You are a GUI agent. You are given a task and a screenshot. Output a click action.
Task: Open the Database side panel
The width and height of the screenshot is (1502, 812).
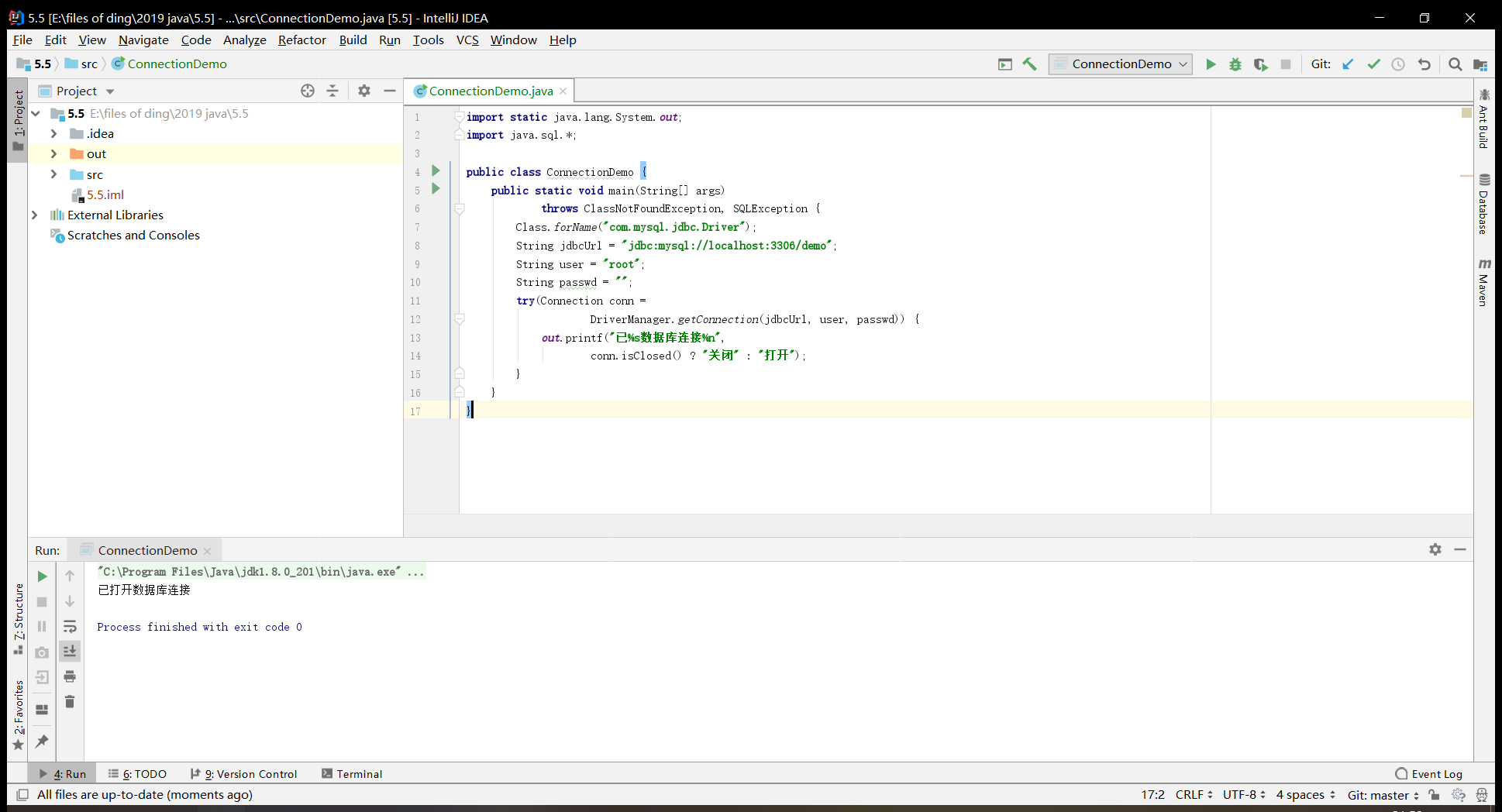tap(1483, 204)
